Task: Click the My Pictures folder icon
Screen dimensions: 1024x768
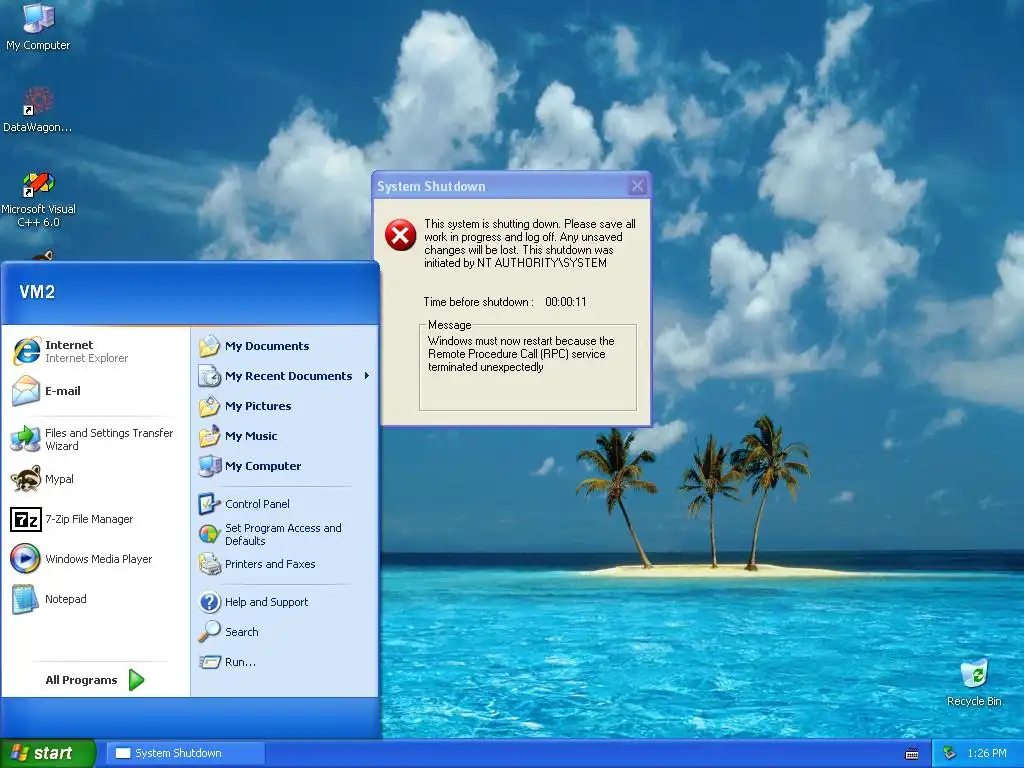Action: [x=210, y=406]
